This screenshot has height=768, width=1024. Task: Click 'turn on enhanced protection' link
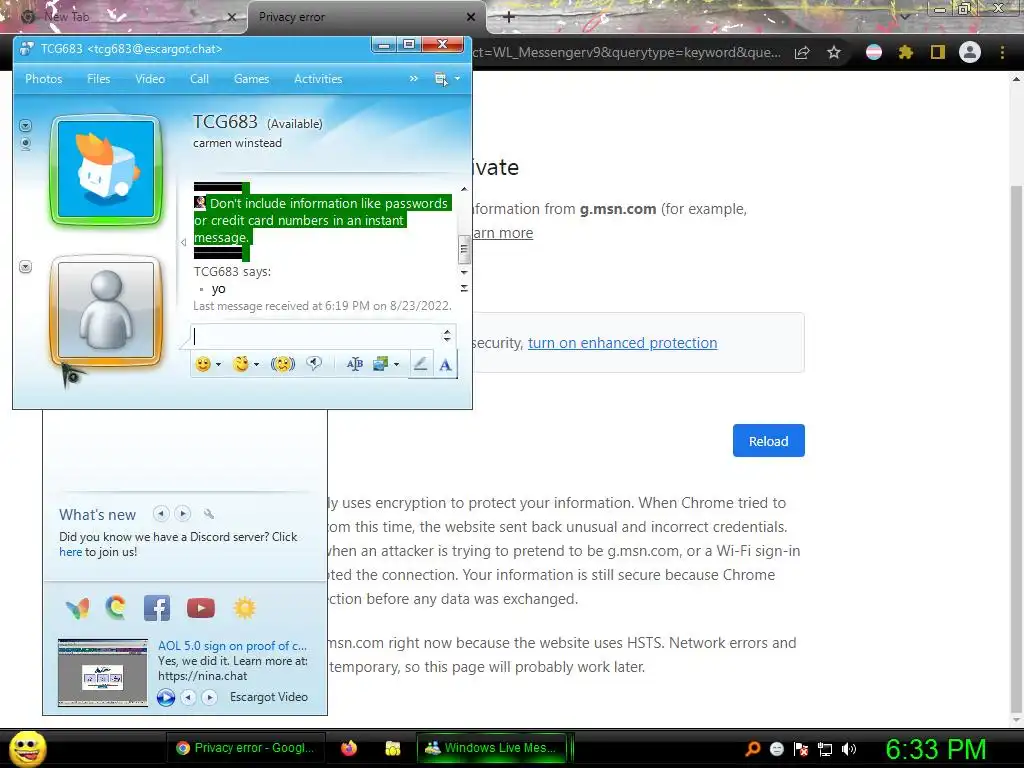[622, 343]
